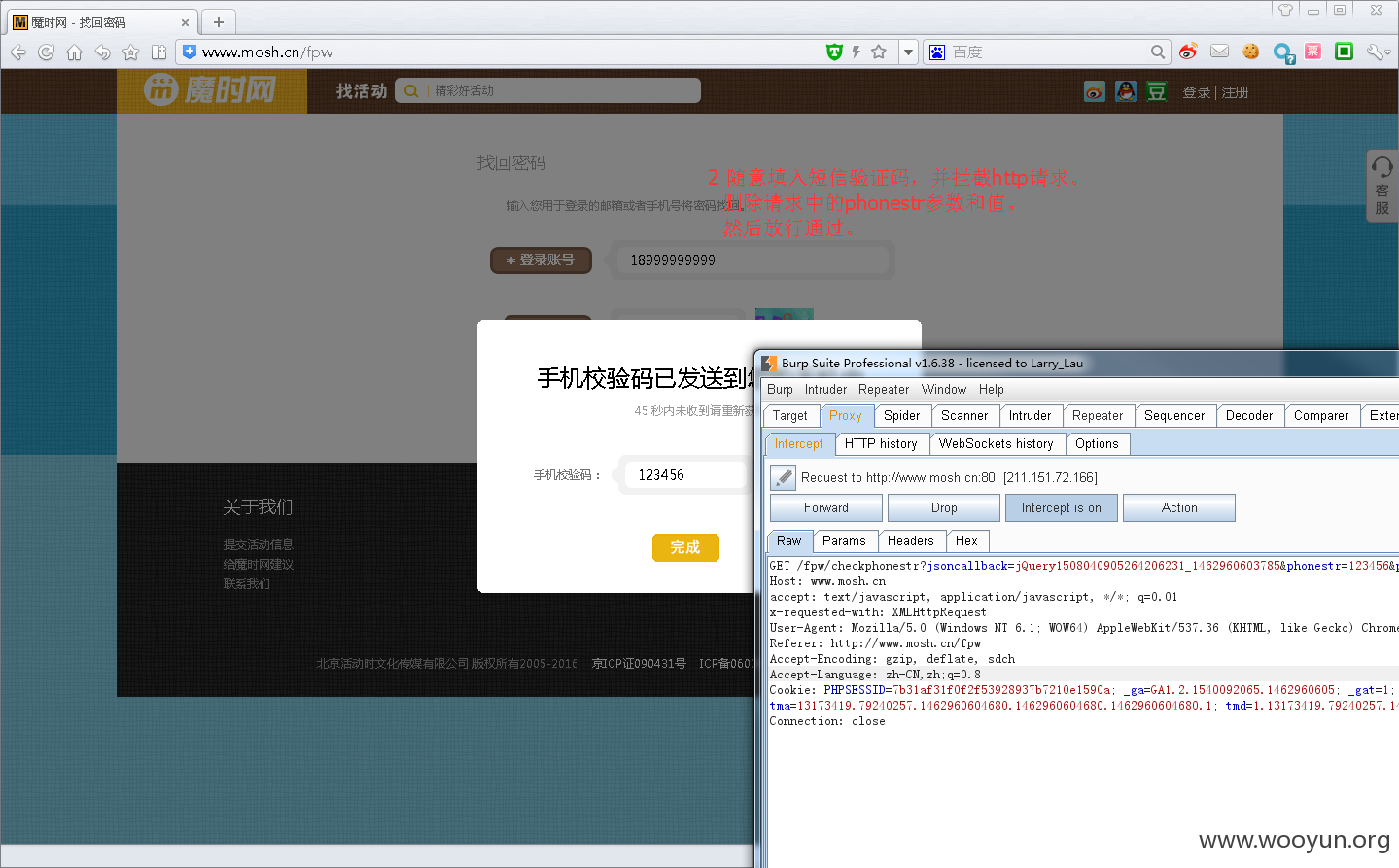1399x868 pixels.
Task: Switch to the Sequencer tab
Action: point(1174,415)
